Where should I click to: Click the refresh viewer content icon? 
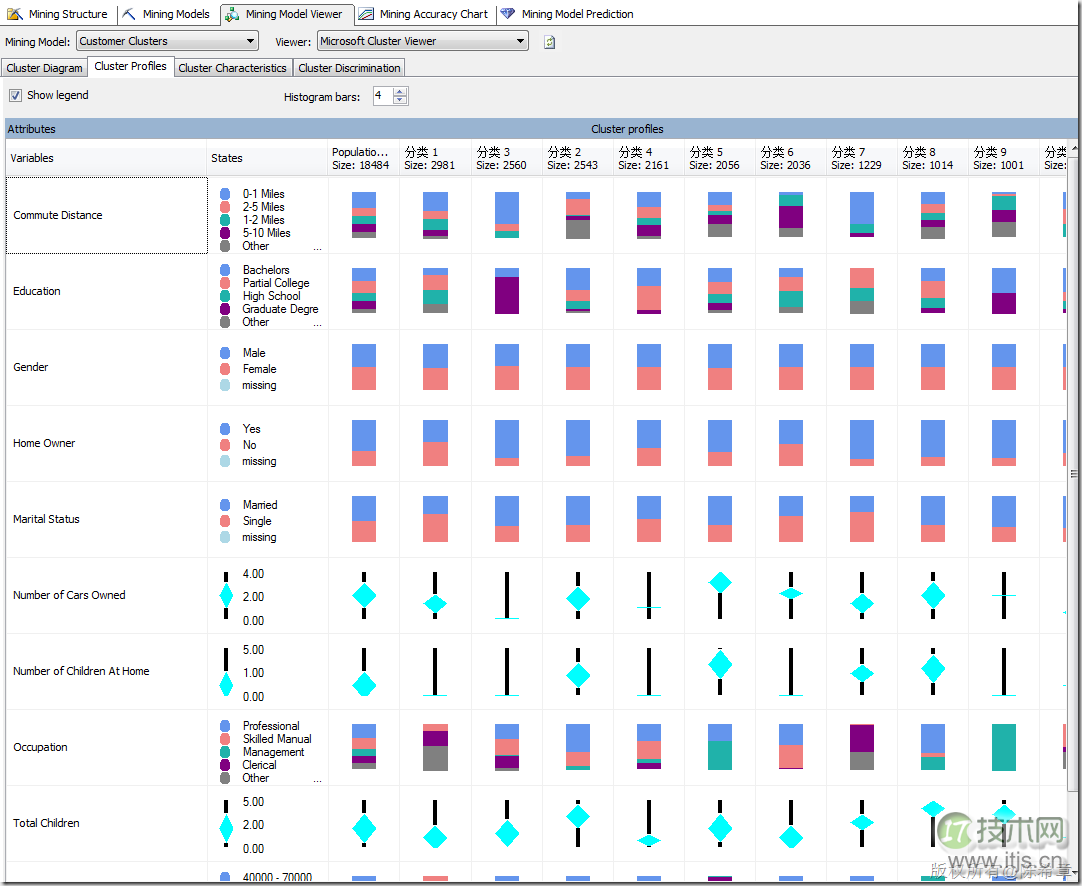[x=549, y=42]
